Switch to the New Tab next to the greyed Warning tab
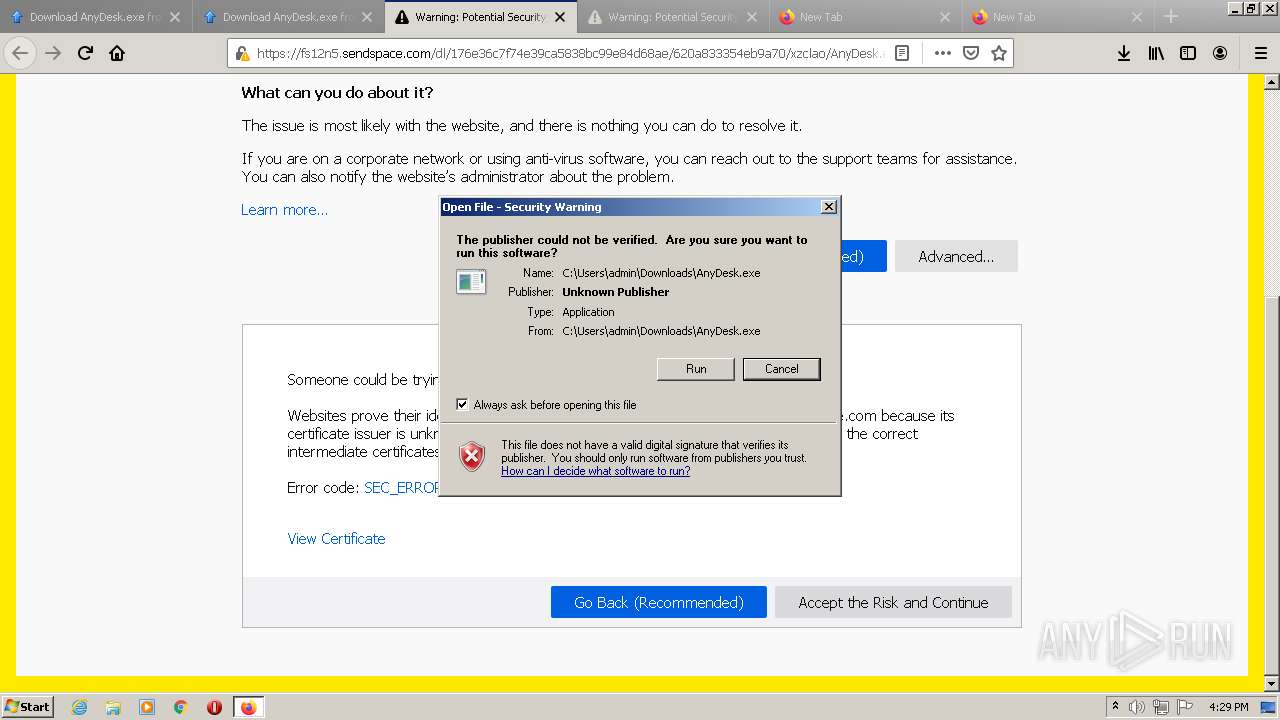 click(x=867, y=17)
